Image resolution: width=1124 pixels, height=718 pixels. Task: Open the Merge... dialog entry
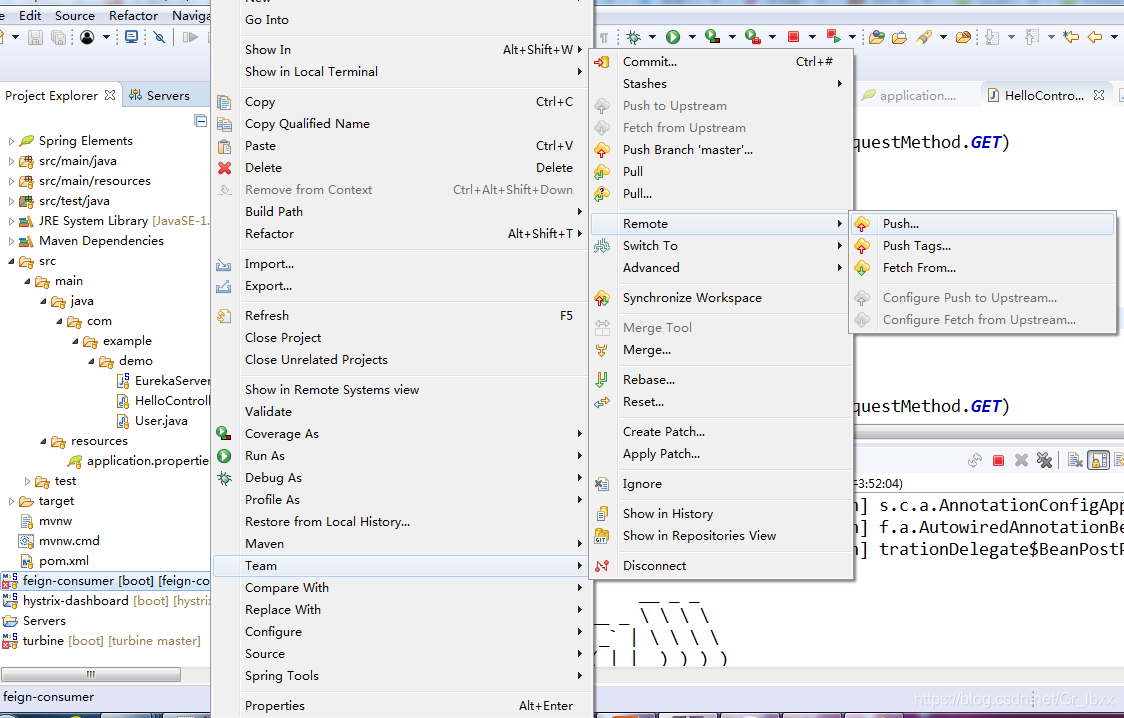(x=721, y=350)
